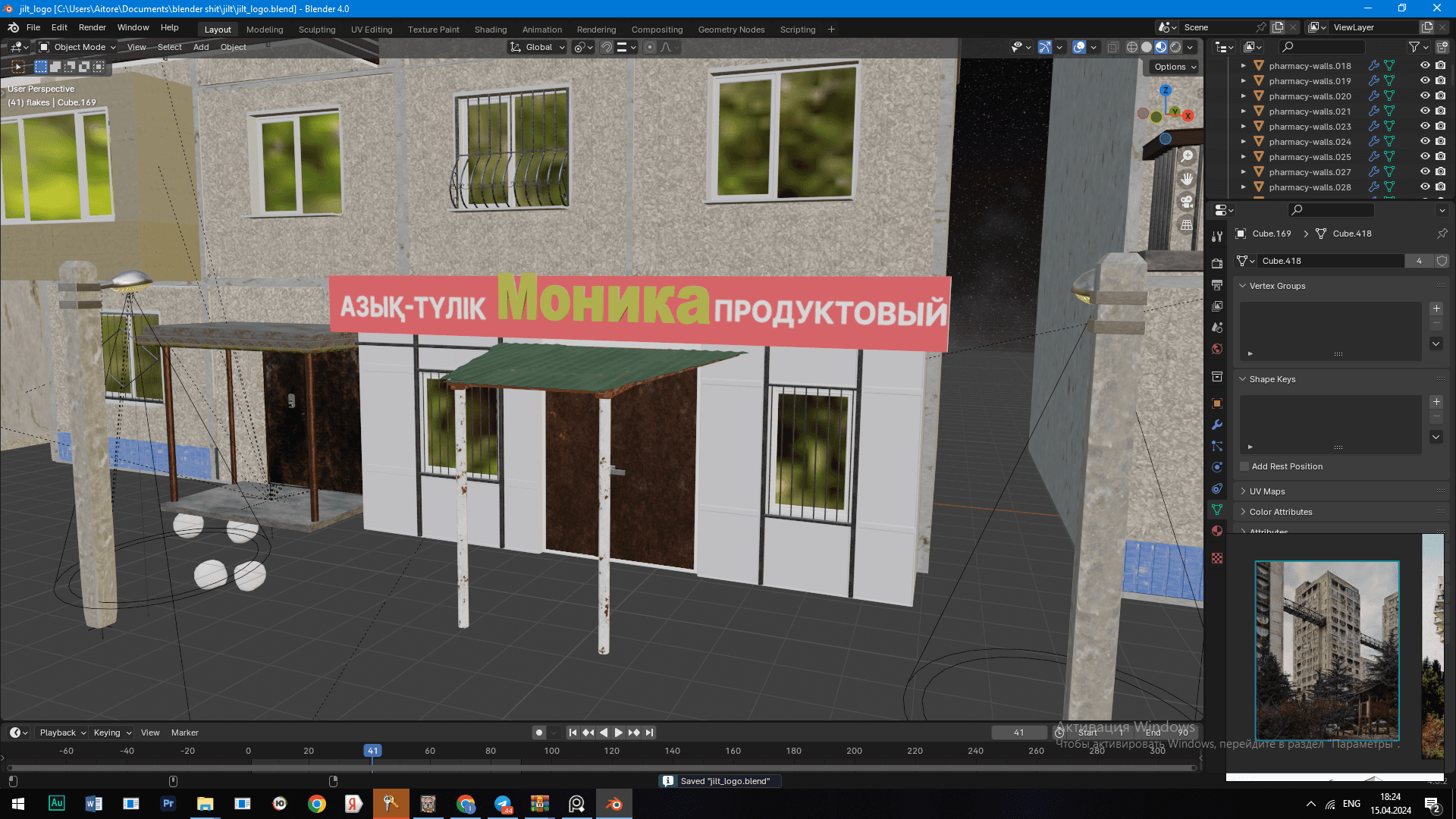1456x819 pixels.
Task: Open the Render menu
Action: (x=93, y=27)
